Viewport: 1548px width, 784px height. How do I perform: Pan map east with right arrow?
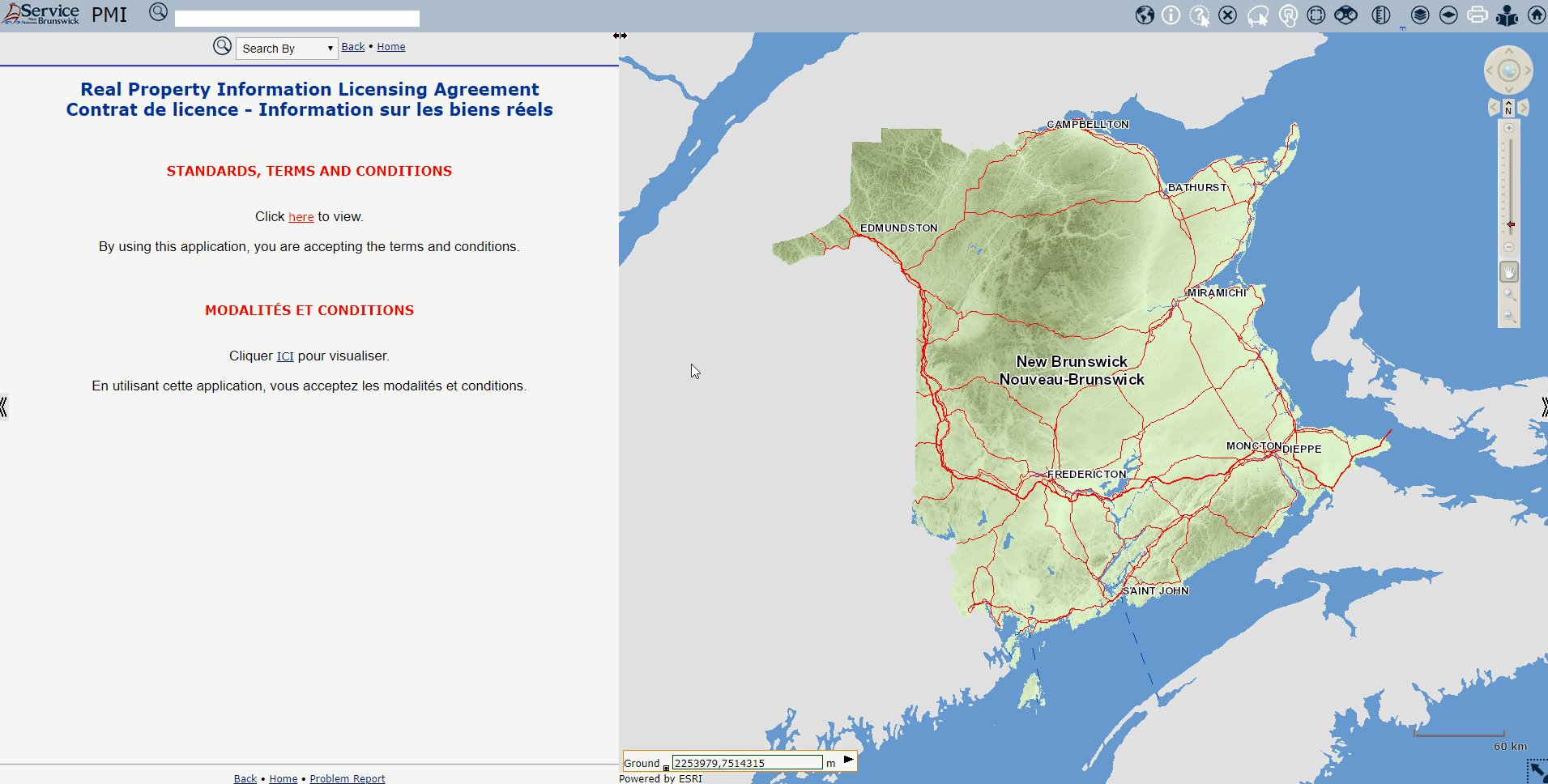(x=1528, y=70)
